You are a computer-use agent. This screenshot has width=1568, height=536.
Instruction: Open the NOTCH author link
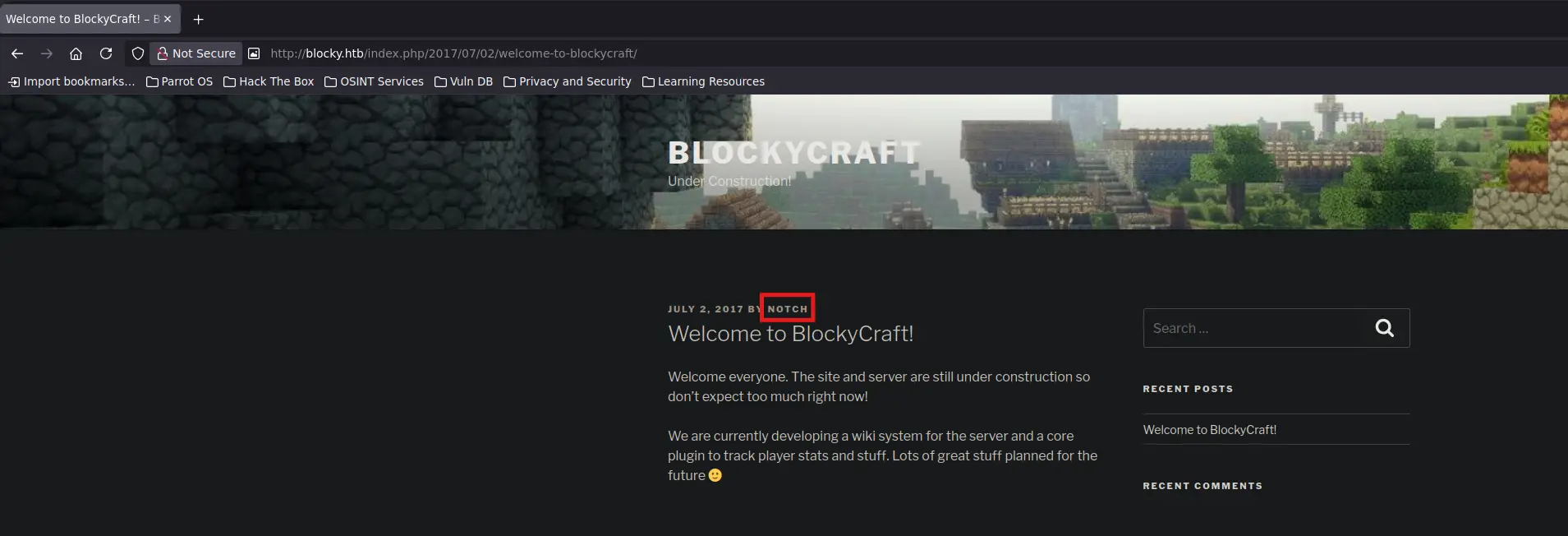click(788, 309)
